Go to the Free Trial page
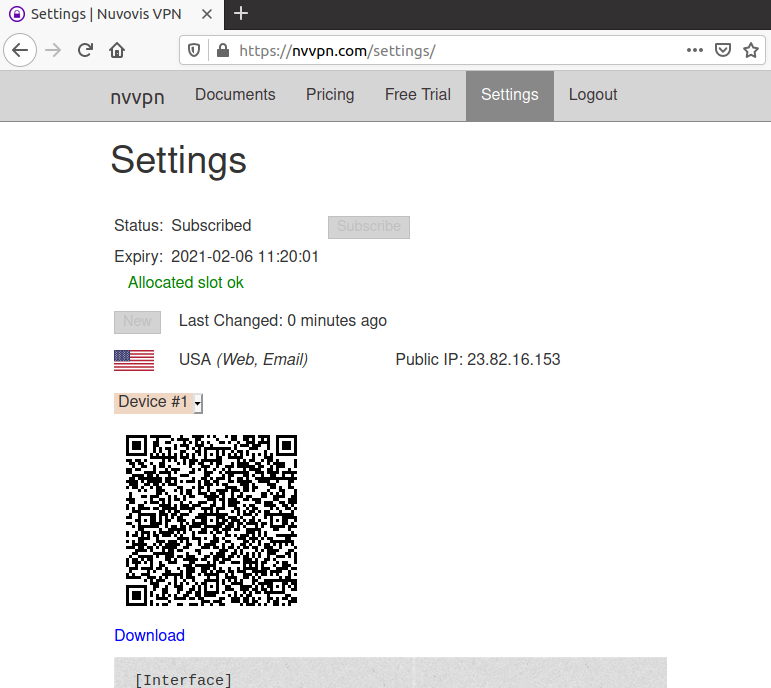Viewport: 771px width, 688px height. pos(417,94)
